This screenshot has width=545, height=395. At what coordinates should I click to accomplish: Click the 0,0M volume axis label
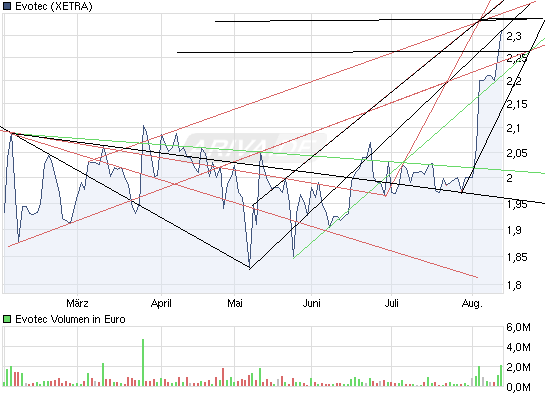518,387
